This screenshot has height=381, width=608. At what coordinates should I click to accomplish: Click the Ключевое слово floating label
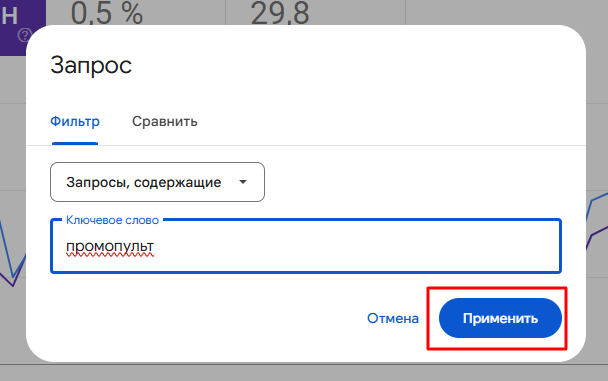[112, 220]
